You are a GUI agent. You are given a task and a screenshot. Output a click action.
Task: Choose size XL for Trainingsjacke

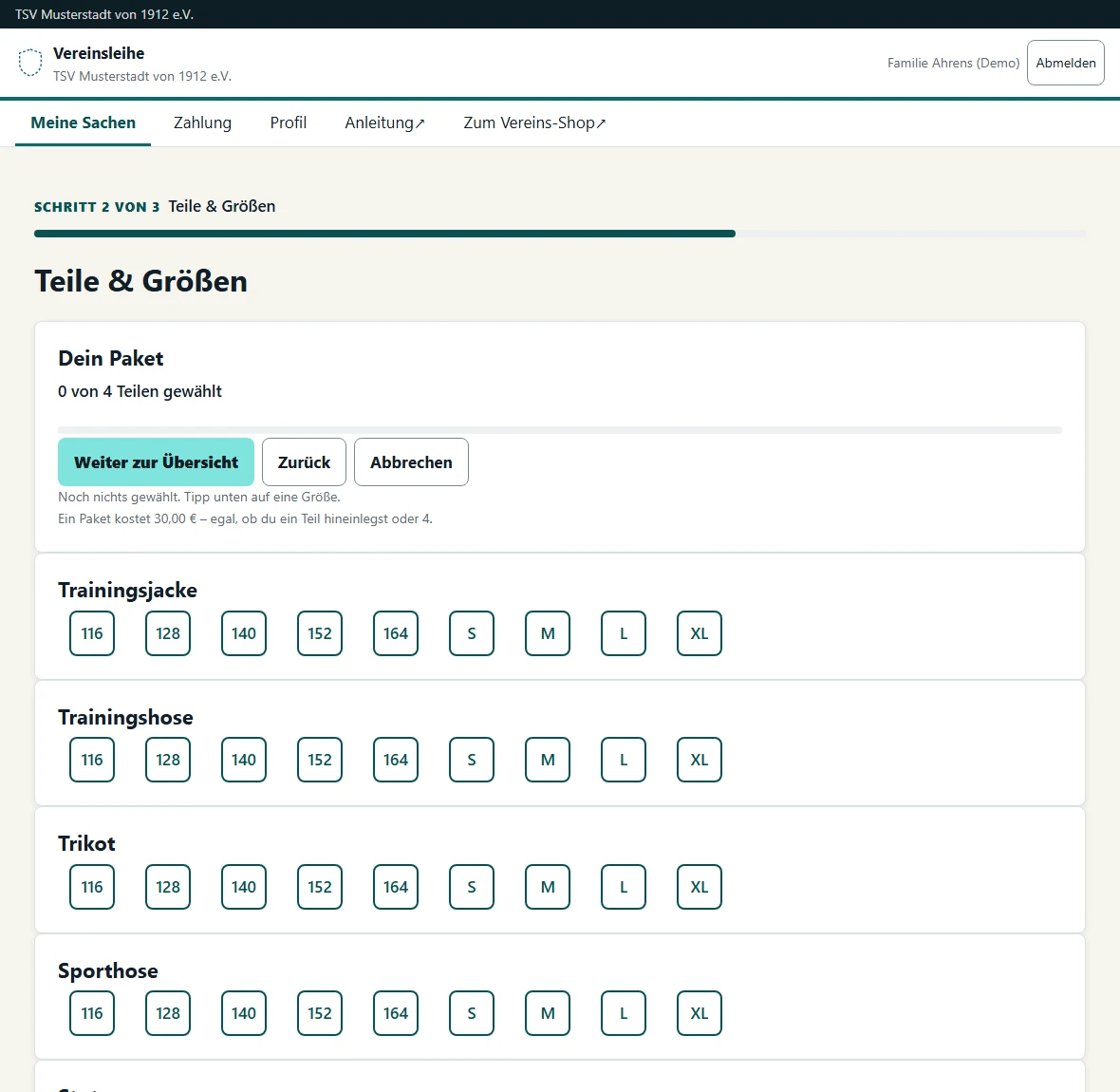700,633
